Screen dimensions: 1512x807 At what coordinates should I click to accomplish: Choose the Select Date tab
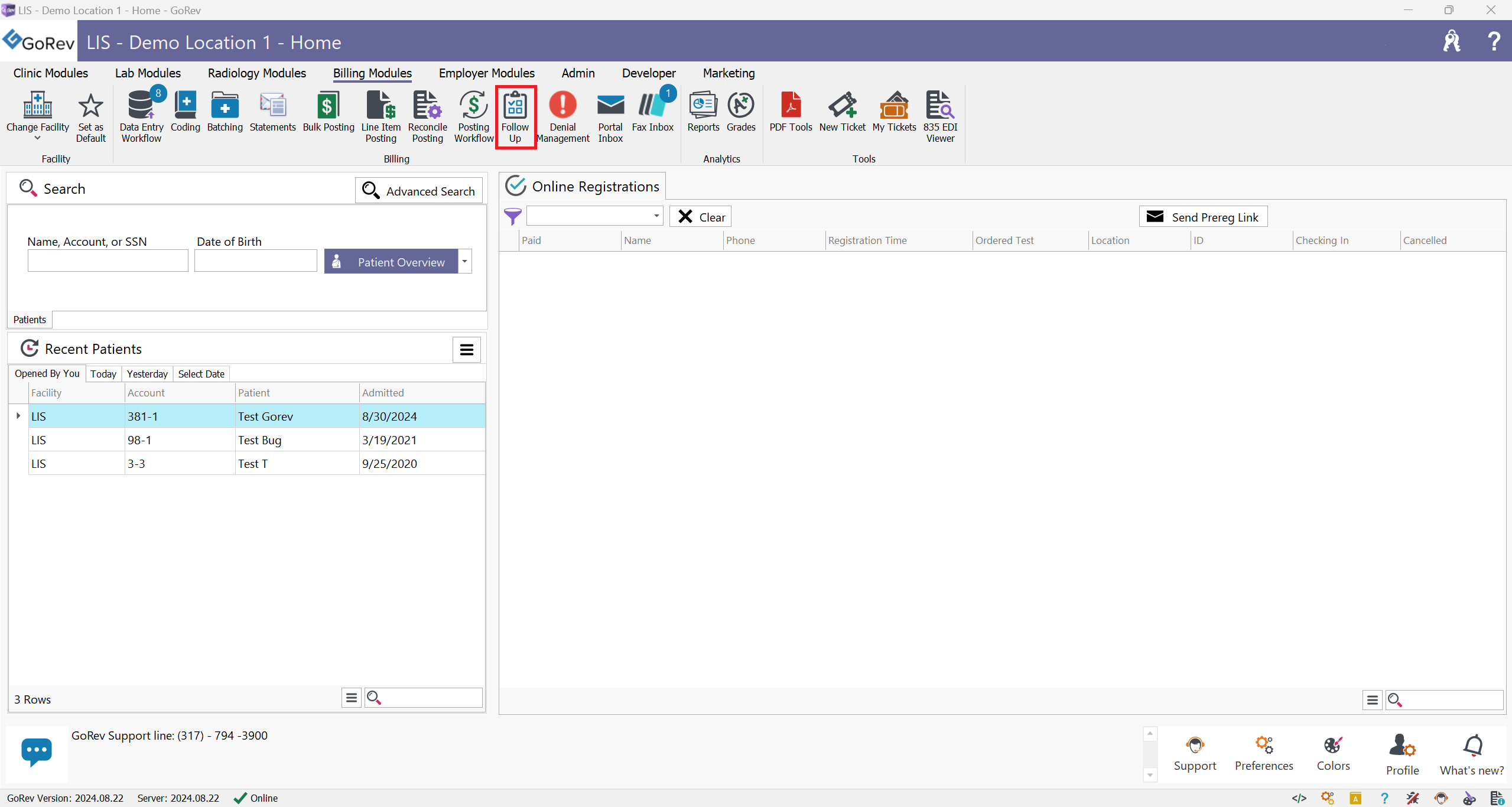(201, 373)
